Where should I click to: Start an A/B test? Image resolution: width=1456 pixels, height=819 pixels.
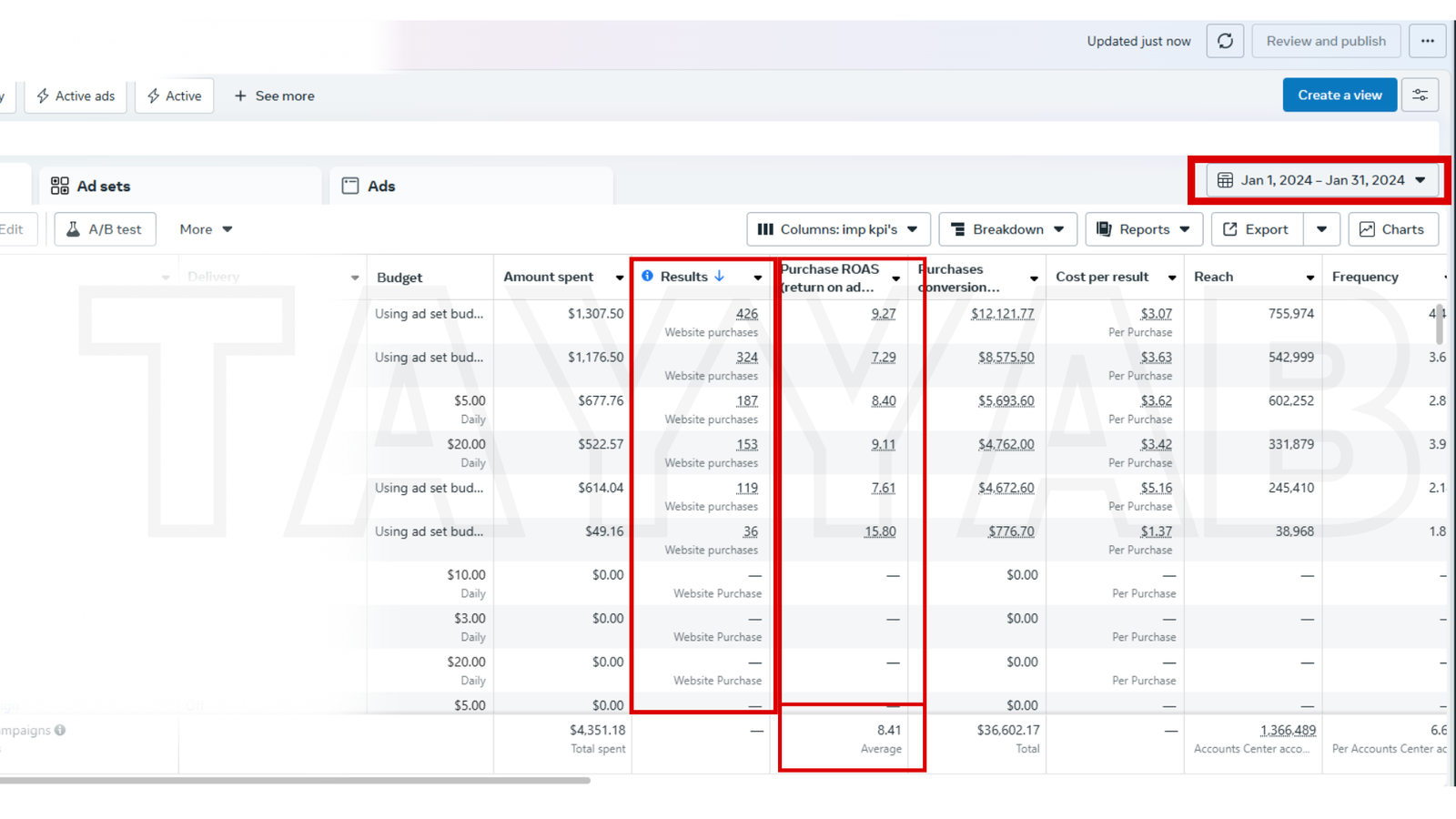pos(105,229)
